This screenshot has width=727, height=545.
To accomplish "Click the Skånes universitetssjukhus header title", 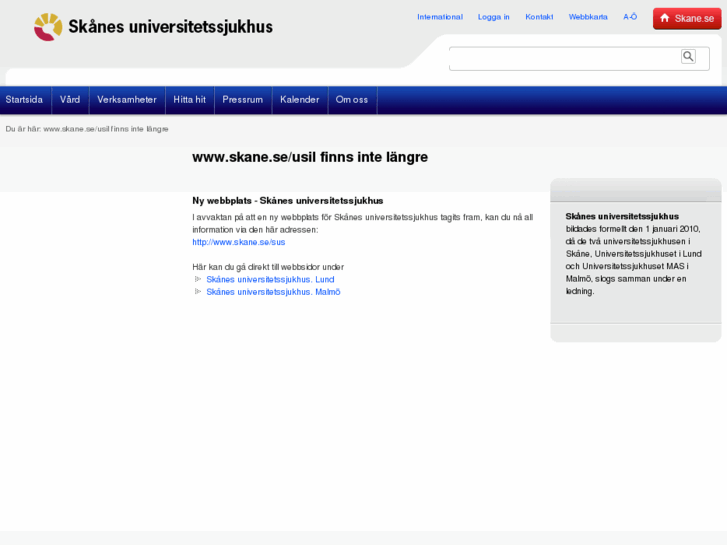I will pyautogui.click(x=171, y=27).
